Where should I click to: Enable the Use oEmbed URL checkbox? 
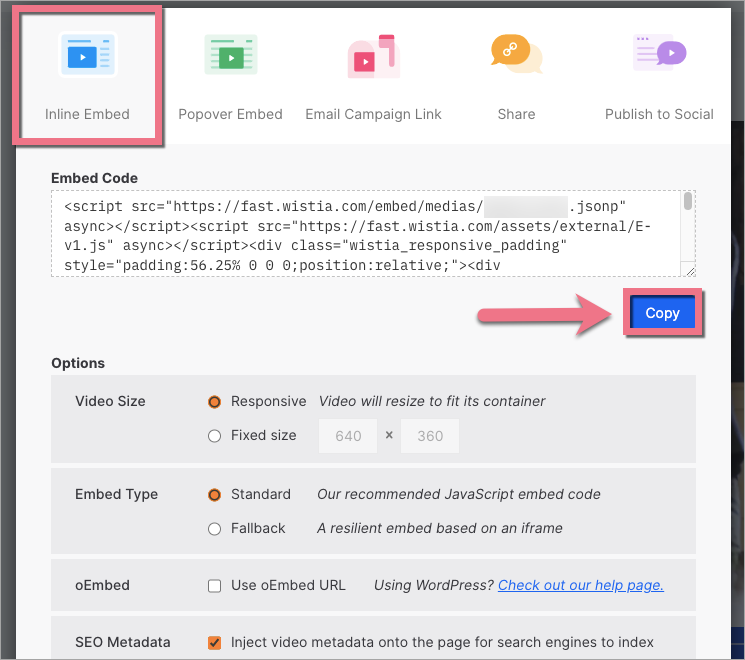tap(214, 586)
